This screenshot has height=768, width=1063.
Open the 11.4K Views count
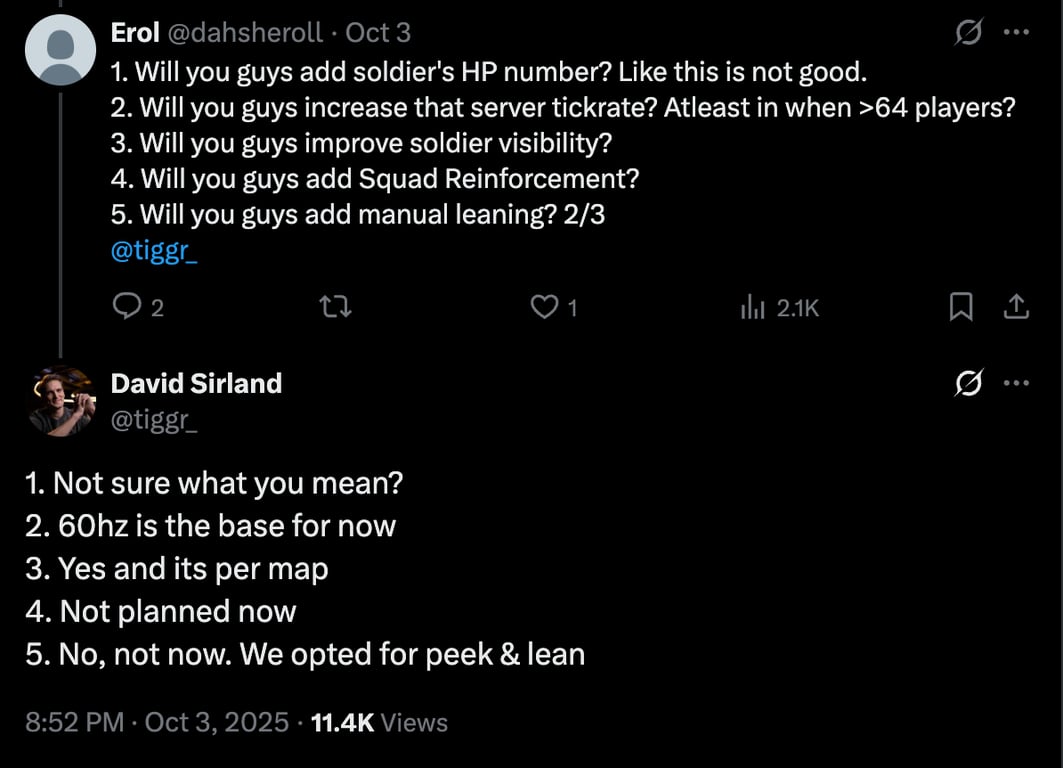tap(380, 722)
